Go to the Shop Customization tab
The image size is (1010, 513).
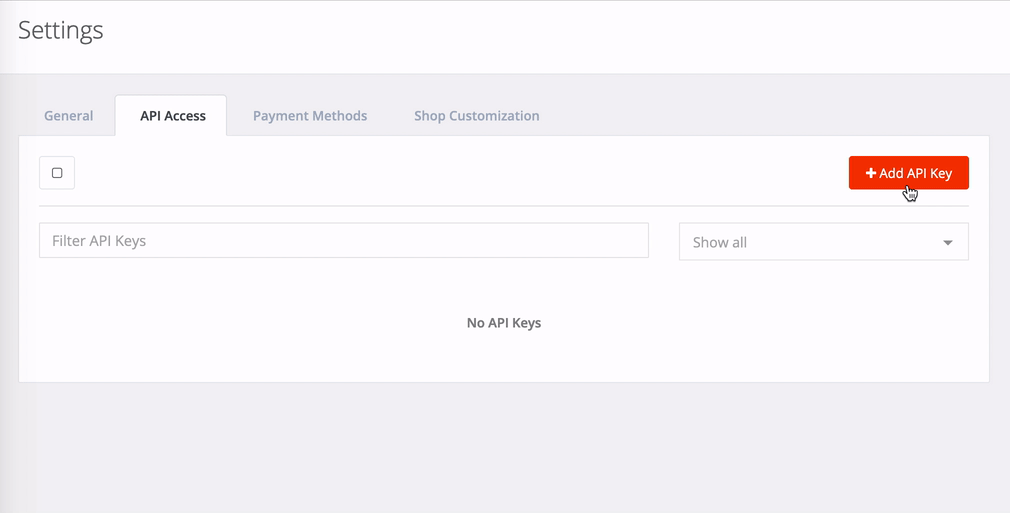[x=477, y=115]
